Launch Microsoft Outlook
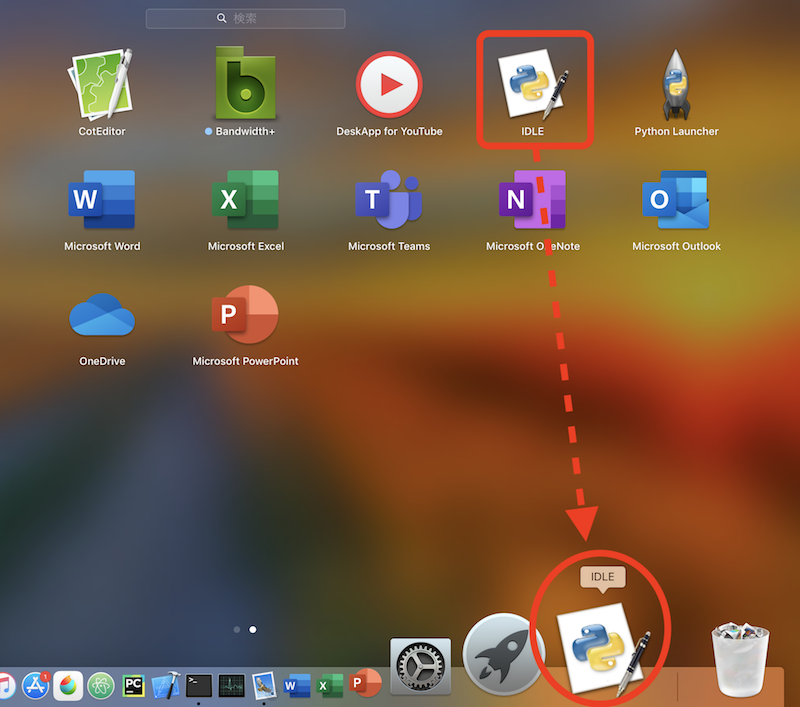This screenshot has height=707, width=800. tap(676, 199)
